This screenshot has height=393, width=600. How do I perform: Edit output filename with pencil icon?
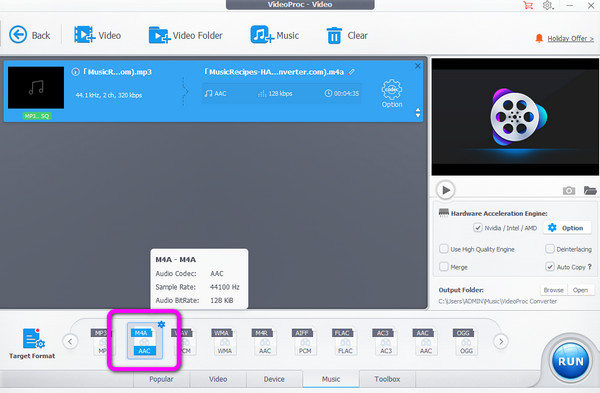[x=352, y=72]
